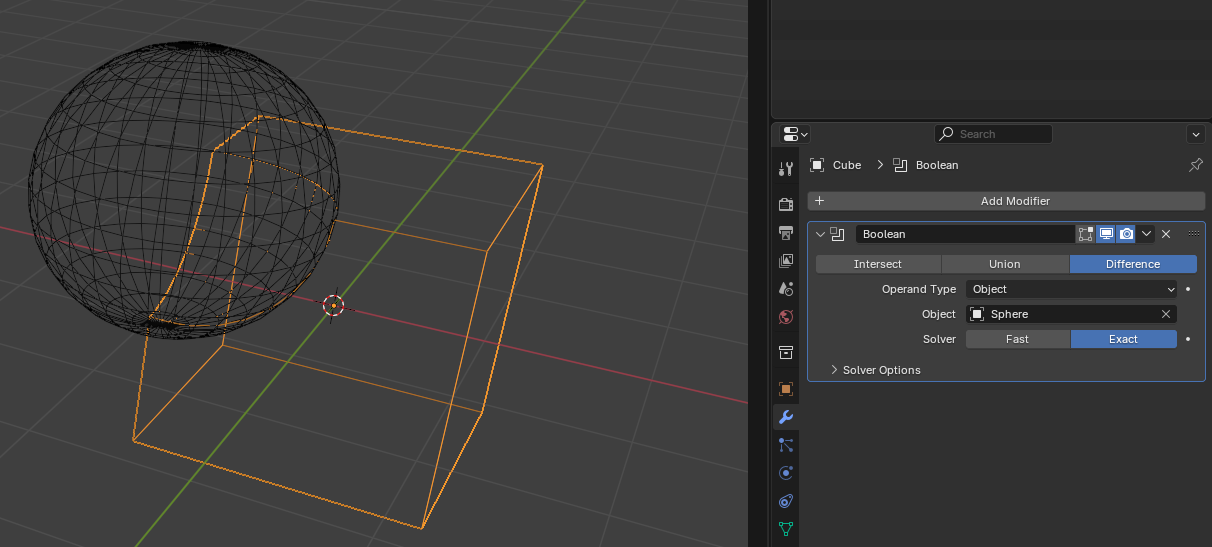Open the Physics properties tab
This screenshot has width=1212, height=547.
786,473
